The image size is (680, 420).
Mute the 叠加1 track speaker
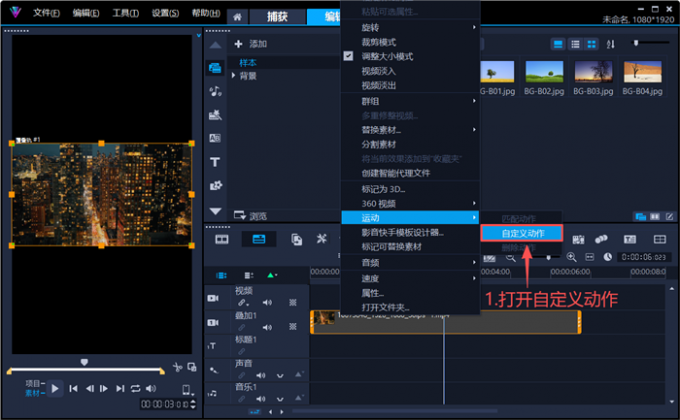(x=267, y=327)
